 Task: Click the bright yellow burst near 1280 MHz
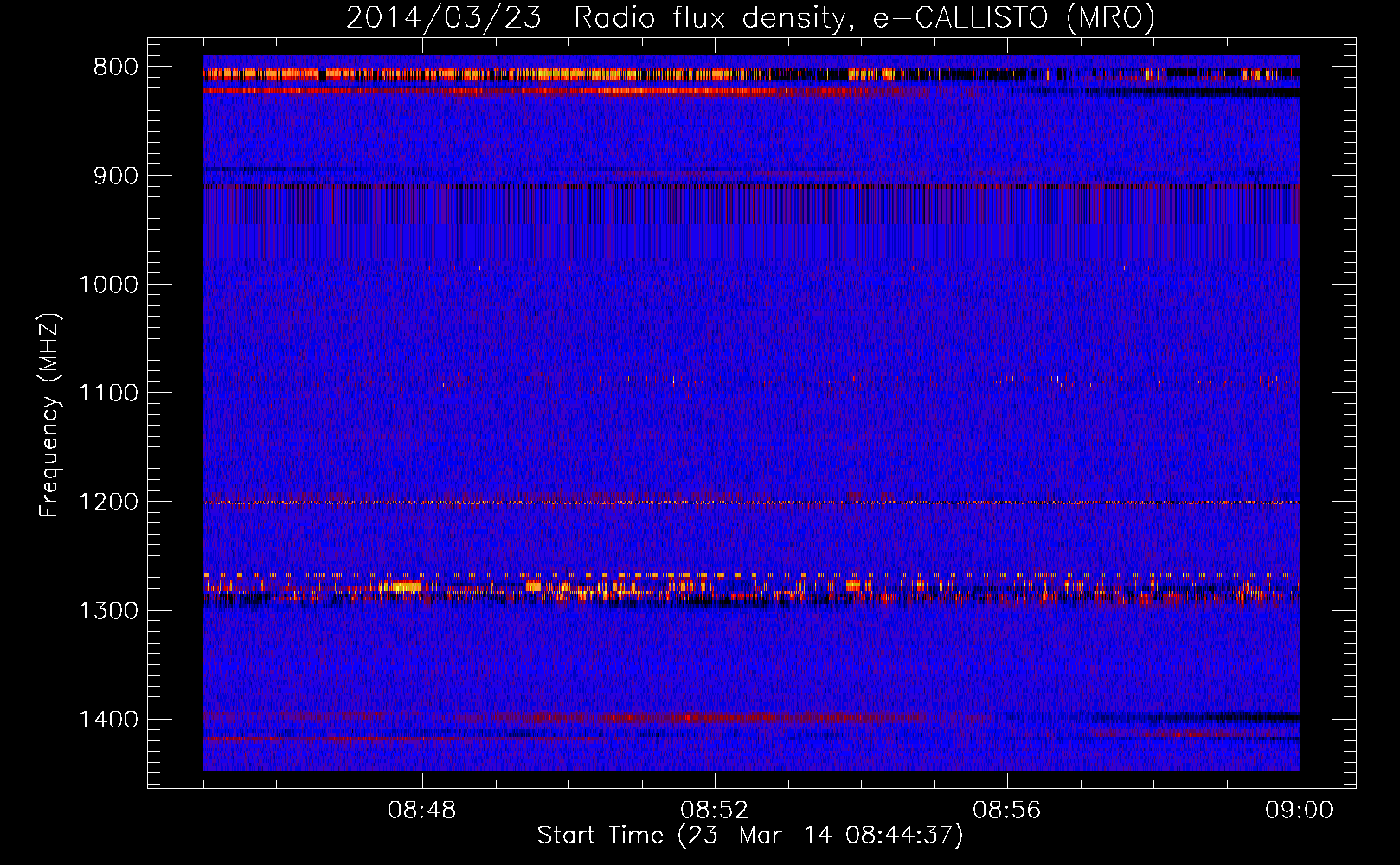pos(406,586)
